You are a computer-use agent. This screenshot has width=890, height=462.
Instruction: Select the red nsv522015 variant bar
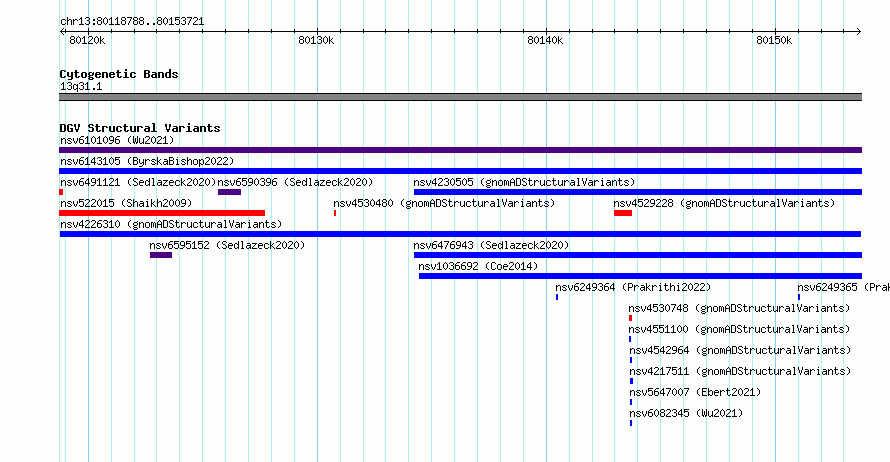click(x=162, y=213)
